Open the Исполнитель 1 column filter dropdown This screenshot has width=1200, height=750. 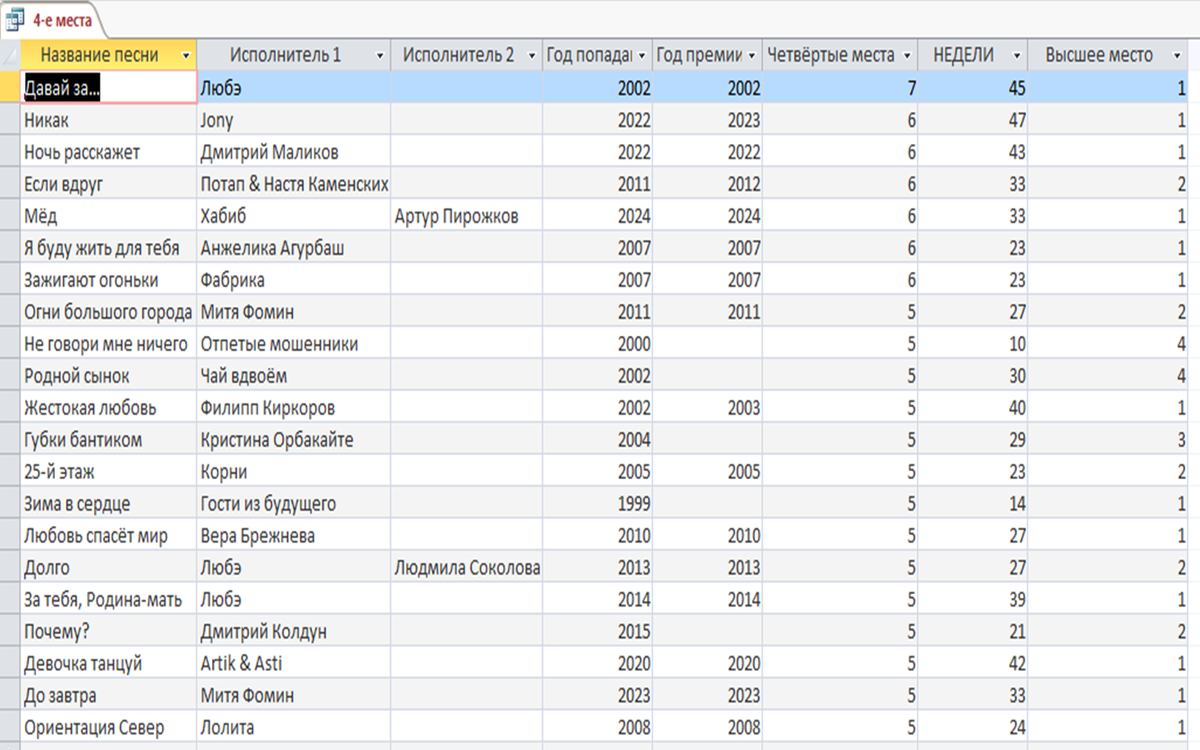click(379, 55)
